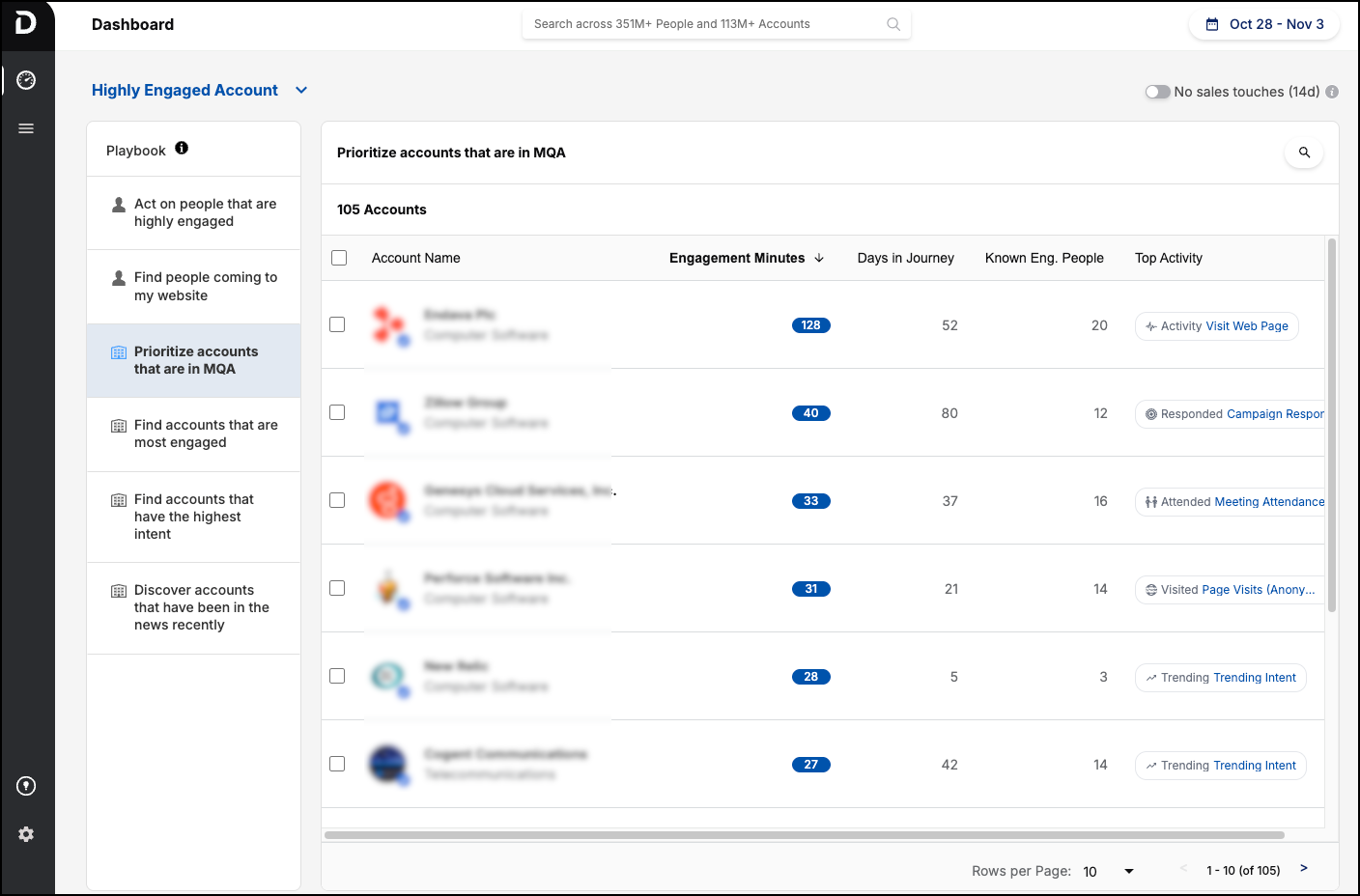Go to next page of accounts
Image resolution: width=1360 pixels, height=896 pixels.
click(x=1303, y=869)
